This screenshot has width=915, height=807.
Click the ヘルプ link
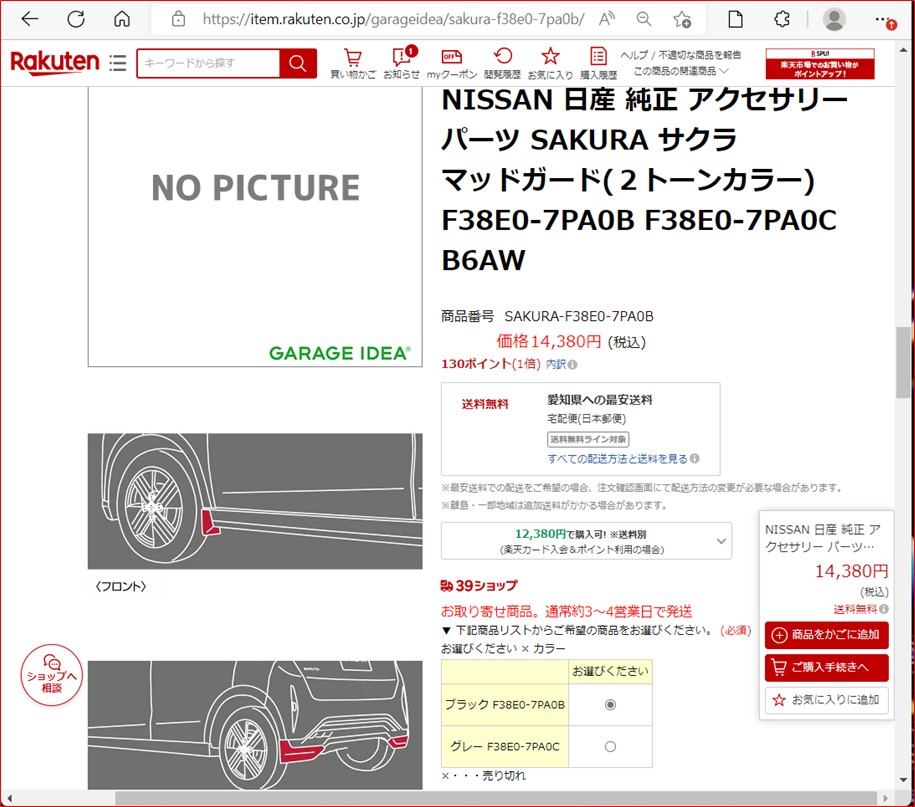[x=634, y=55]
